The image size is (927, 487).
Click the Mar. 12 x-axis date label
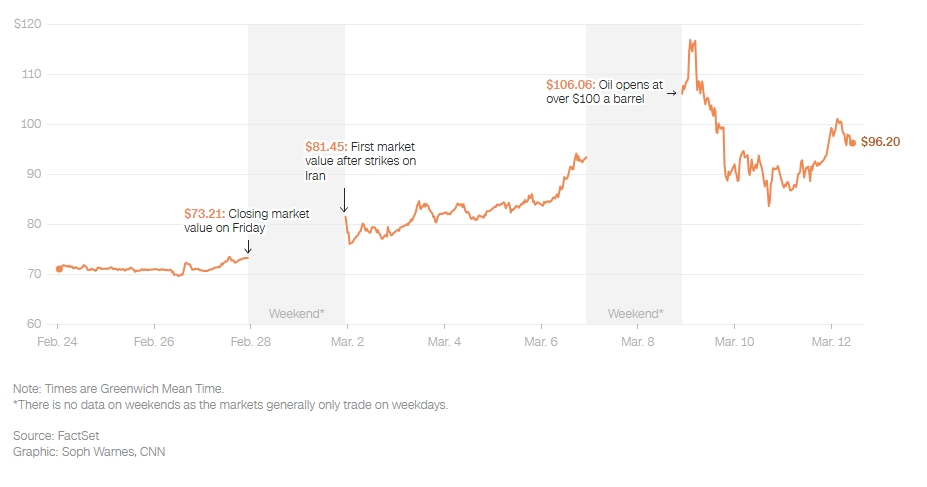pos(830,342)
